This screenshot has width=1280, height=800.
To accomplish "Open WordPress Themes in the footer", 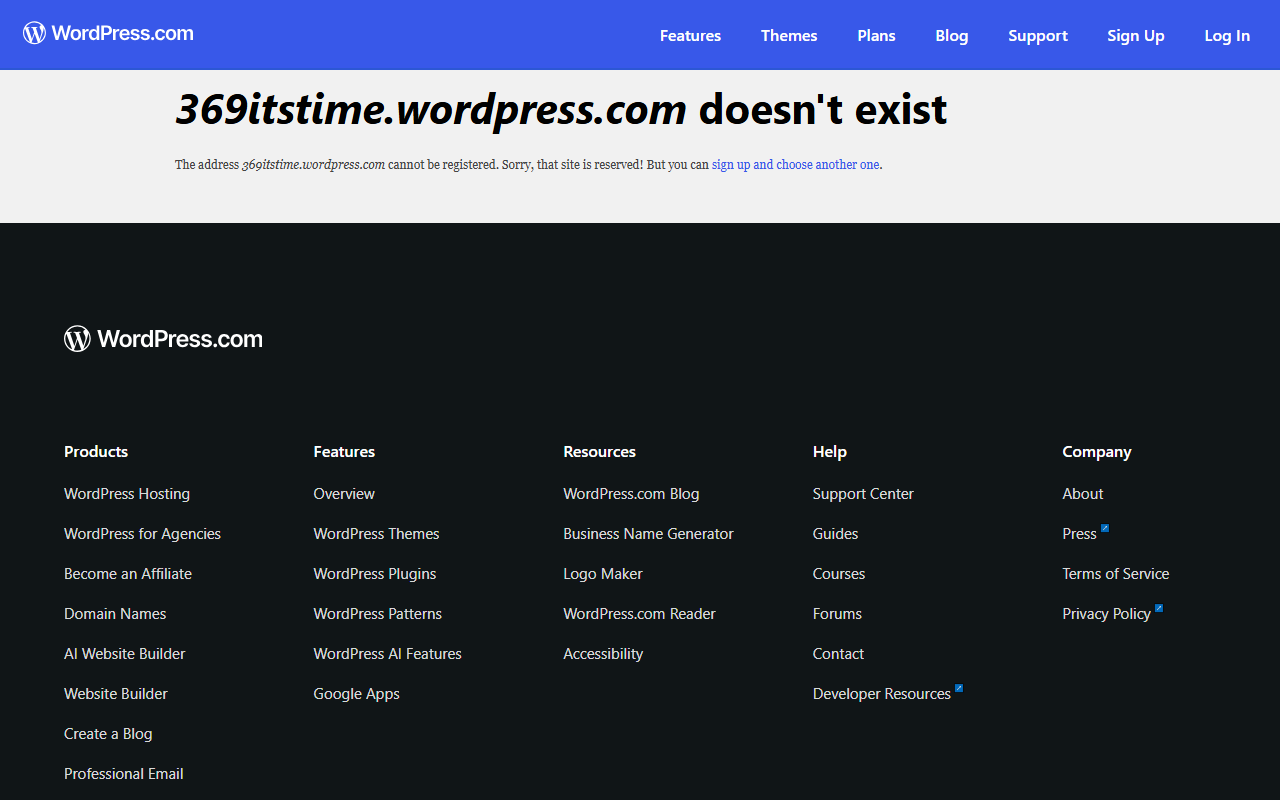I will click(376, 534).
